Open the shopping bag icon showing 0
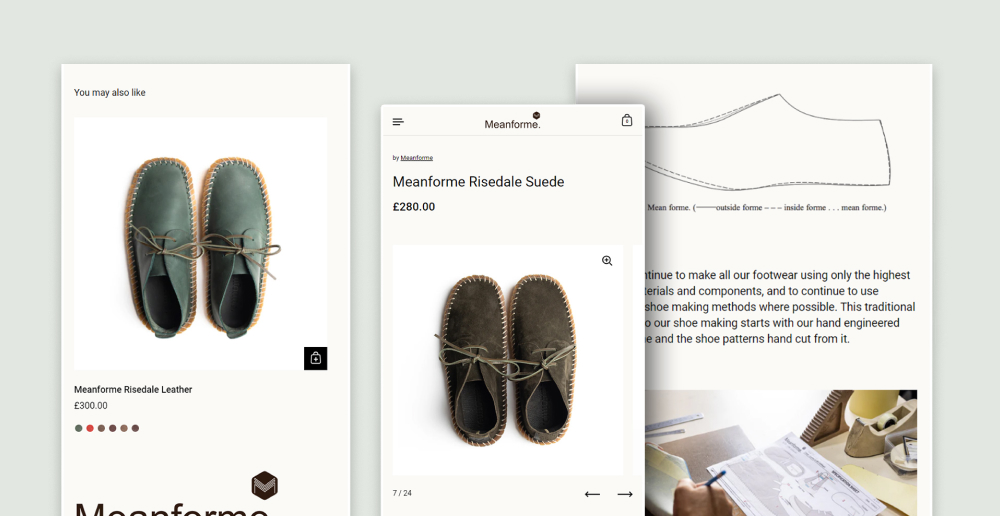Screen dimensions: 1000x516 [x=627, y=120]
